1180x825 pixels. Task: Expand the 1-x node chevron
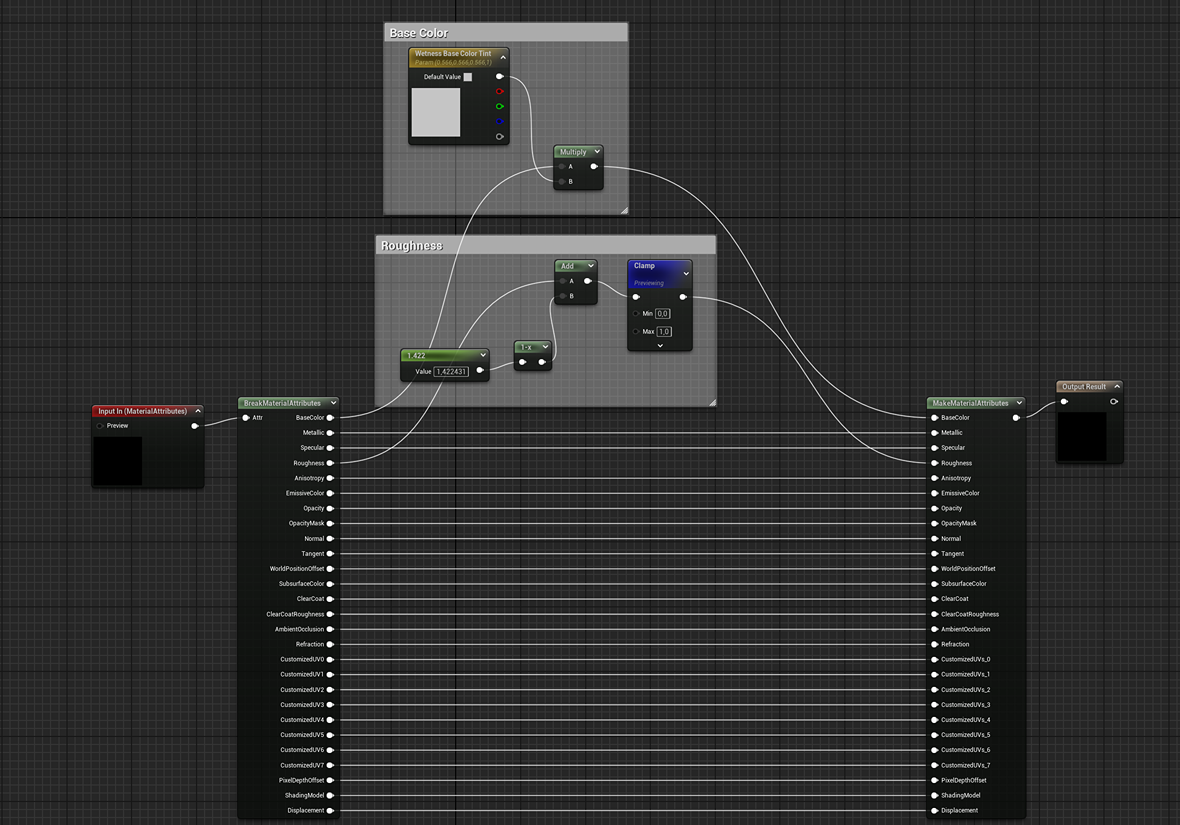[546, 347]
